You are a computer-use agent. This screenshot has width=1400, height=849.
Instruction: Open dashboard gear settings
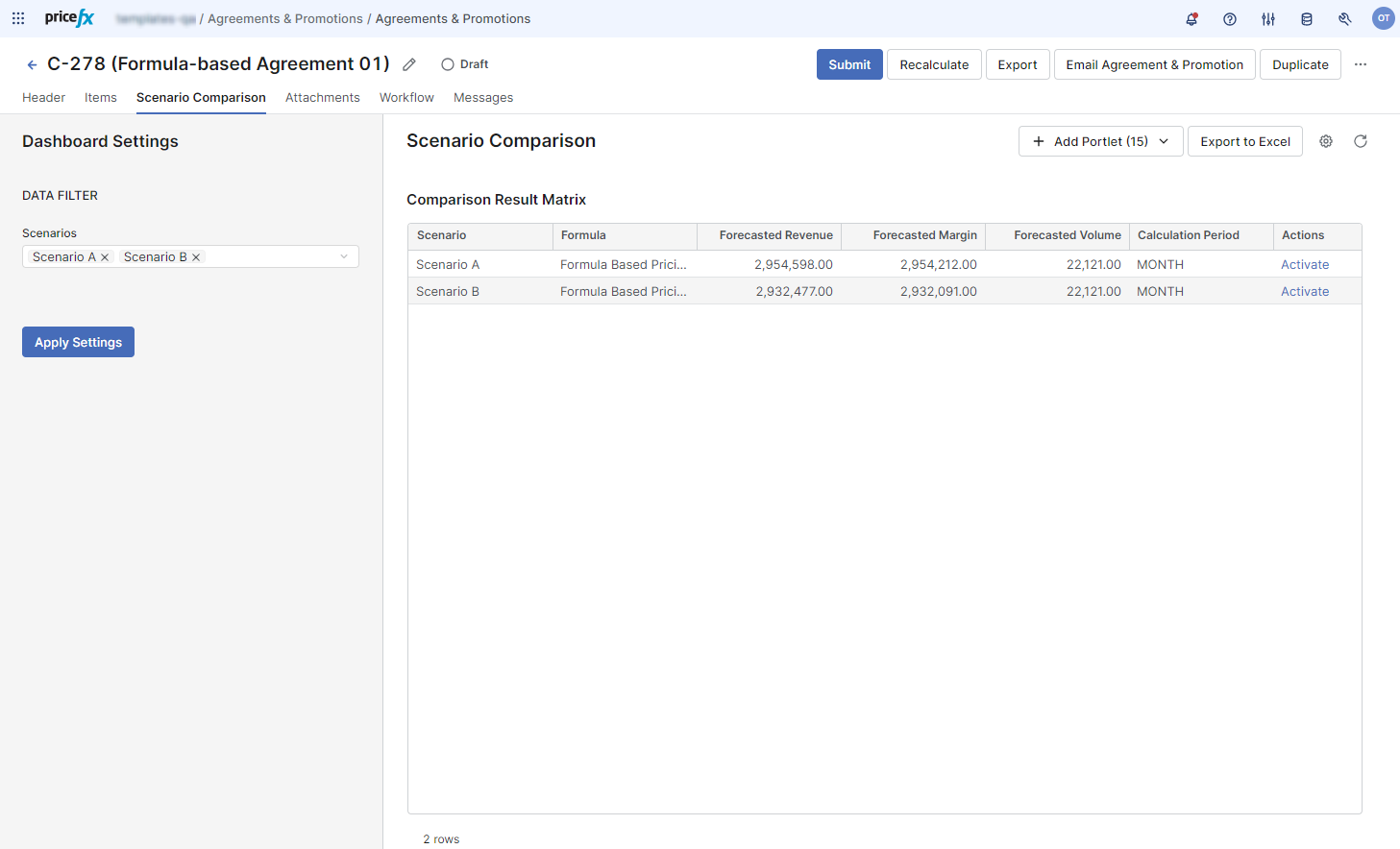1326,141
